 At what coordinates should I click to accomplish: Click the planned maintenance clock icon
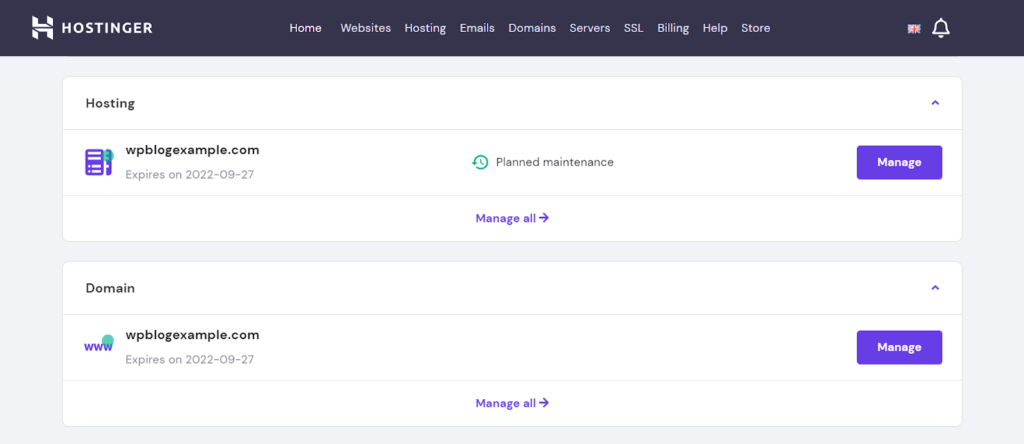[x=480, y=162]
